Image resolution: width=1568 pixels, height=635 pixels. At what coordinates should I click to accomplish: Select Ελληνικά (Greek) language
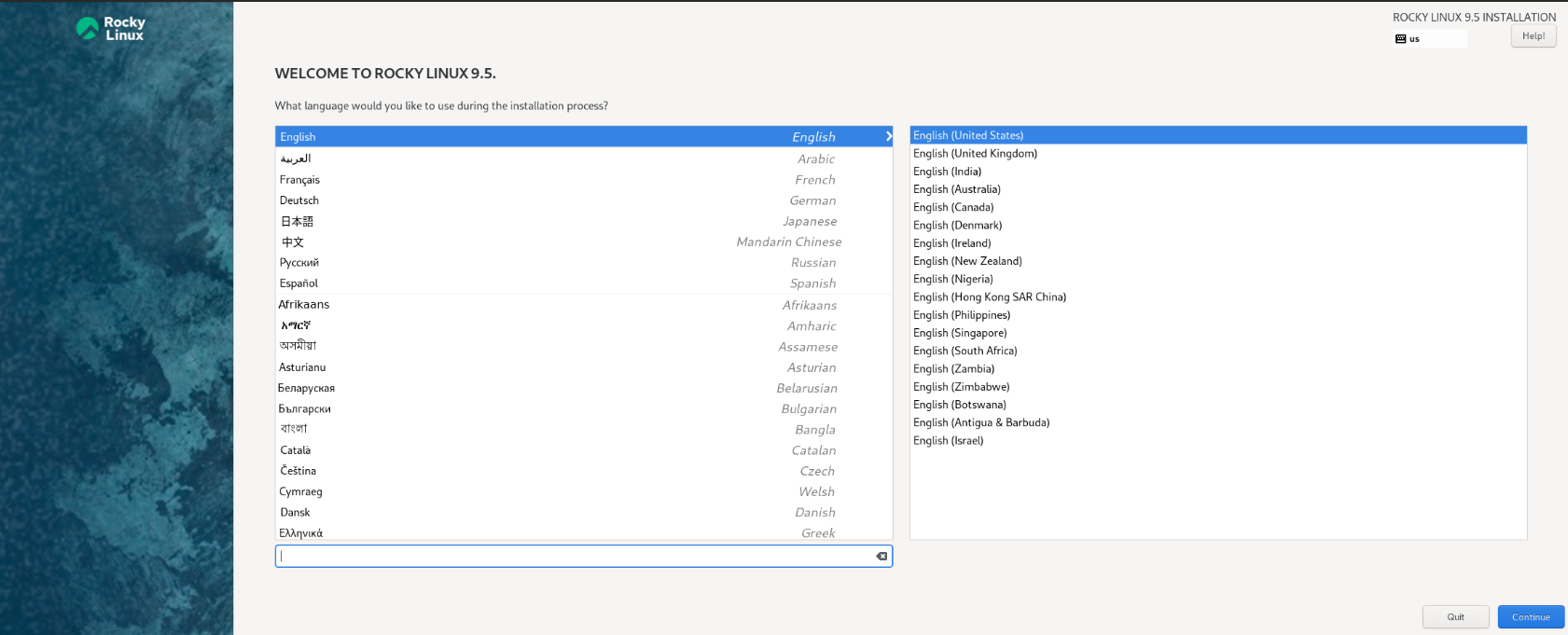(x=584, y=532)
